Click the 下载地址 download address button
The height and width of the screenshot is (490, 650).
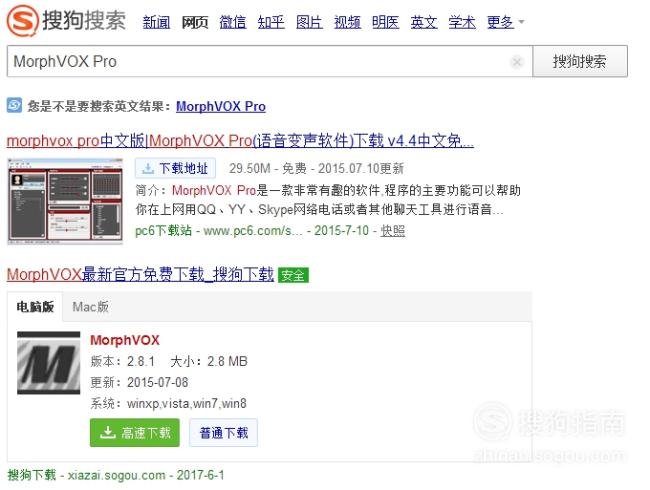(175, 168)
